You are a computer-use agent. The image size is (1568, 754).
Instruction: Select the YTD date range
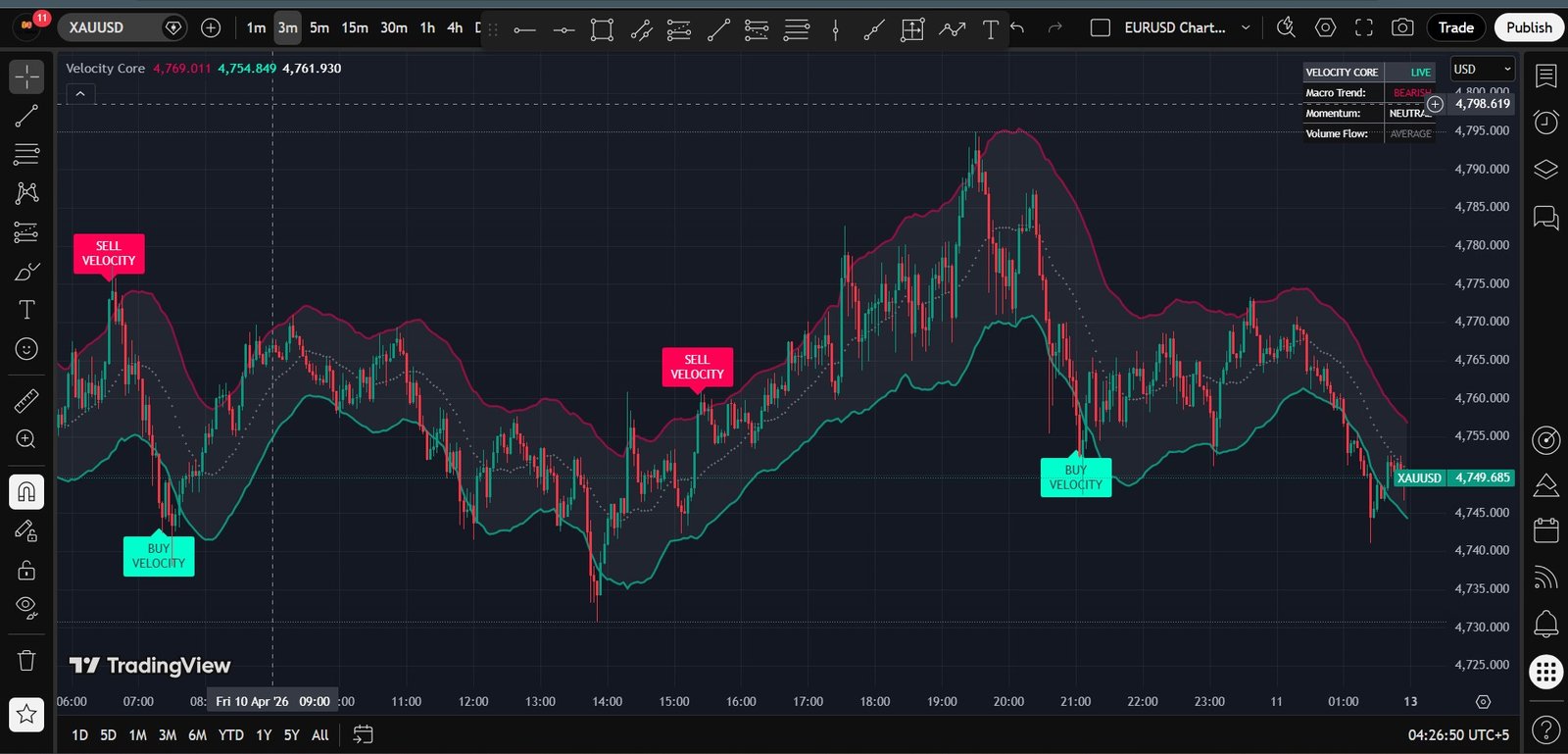231,734
